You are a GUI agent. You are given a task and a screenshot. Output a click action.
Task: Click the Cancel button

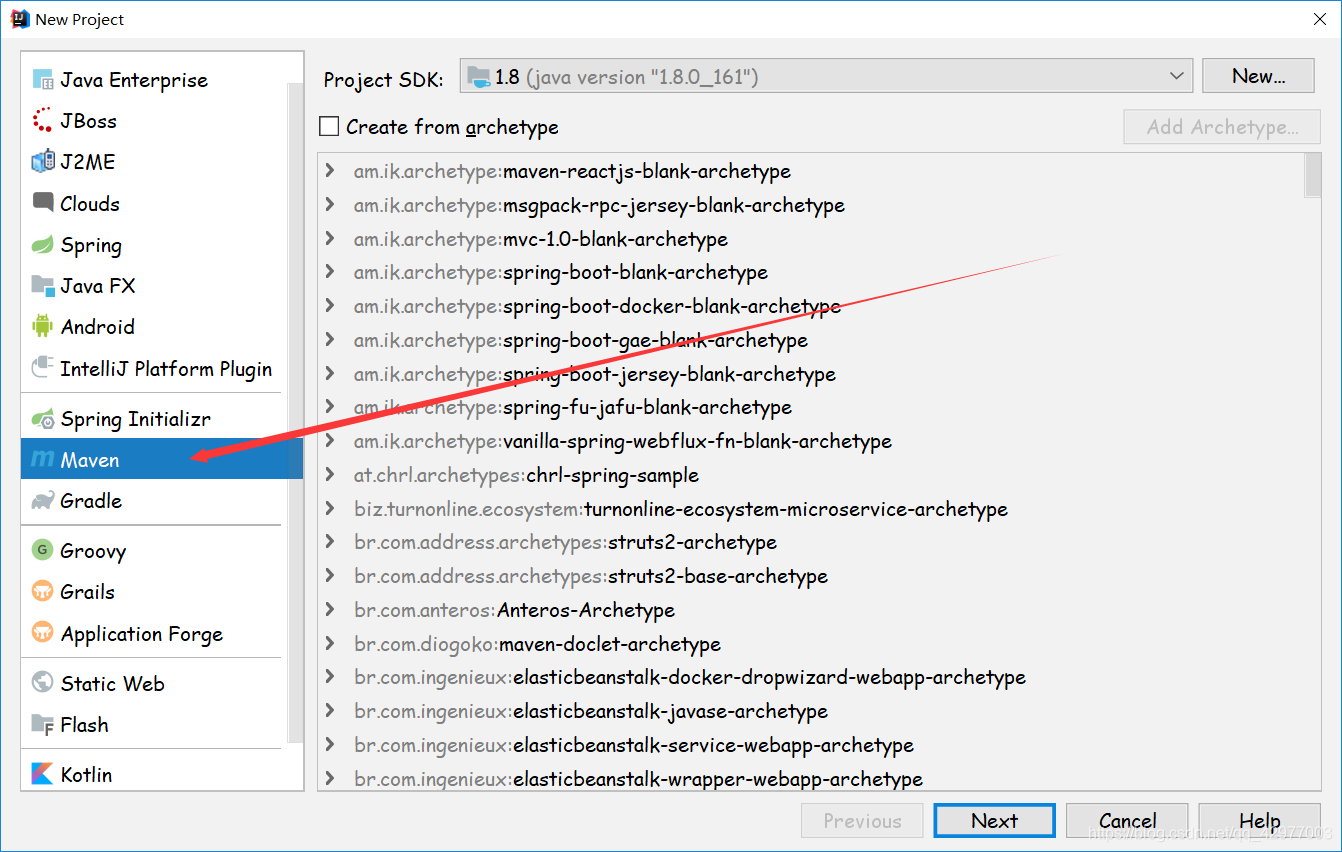click(1127, 821)
